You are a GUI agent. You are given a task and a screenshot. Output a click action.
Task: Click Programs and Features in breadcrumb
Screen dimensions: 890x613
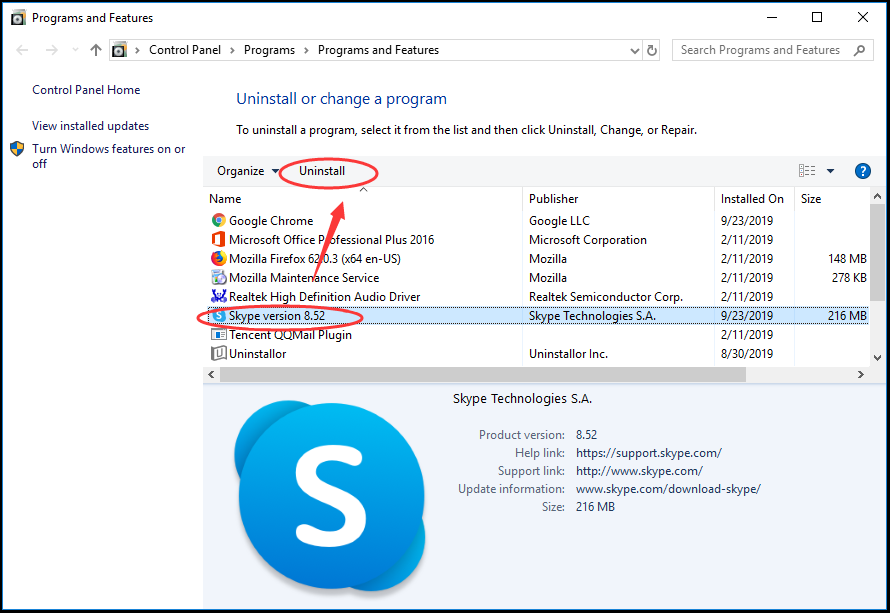click(x=378, y=50)
